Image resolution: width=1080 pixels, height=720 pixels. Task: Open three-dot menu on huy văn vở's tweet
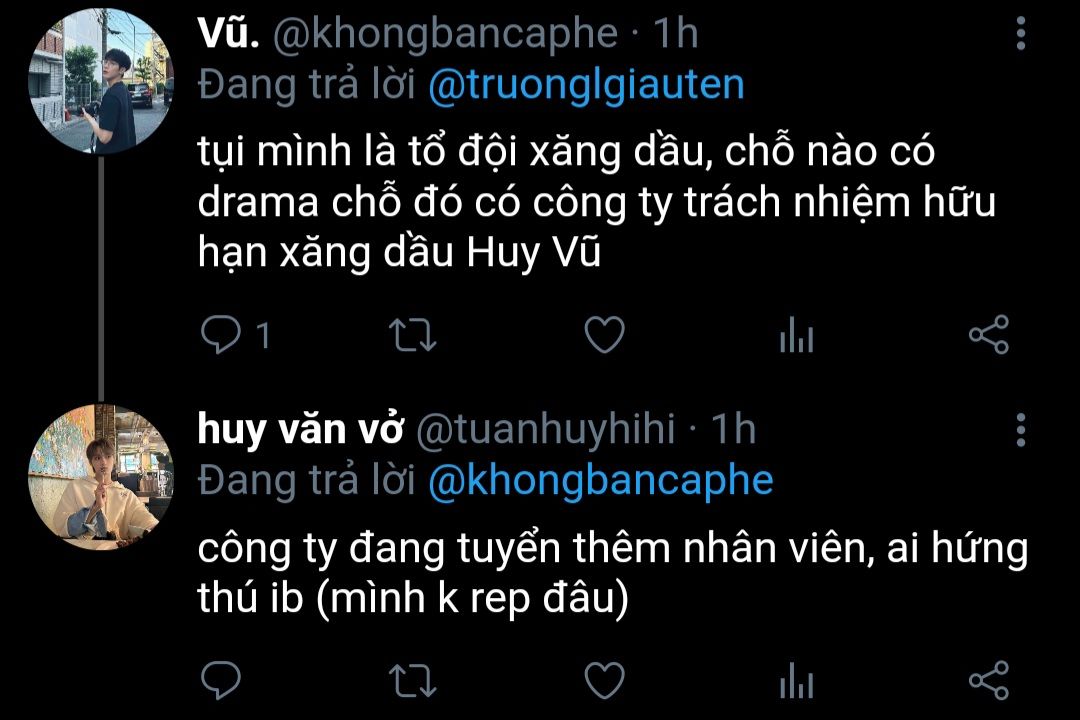[x=1021, y=430]
